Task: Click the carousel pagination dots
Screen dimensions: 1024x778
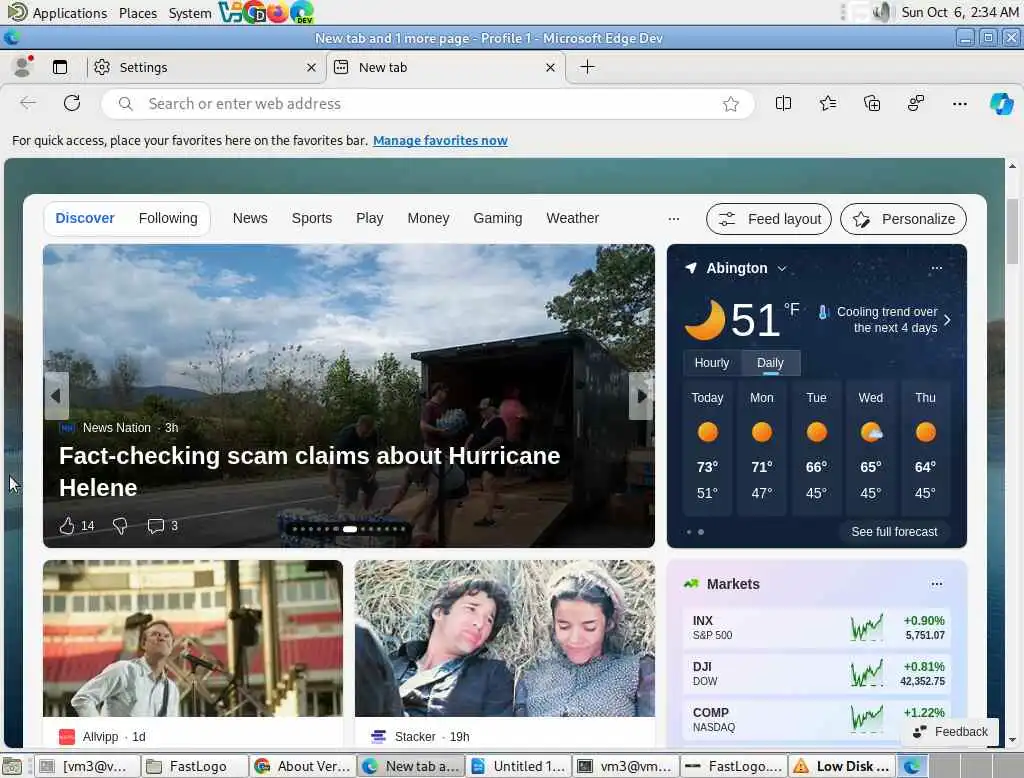Action: 349,529
